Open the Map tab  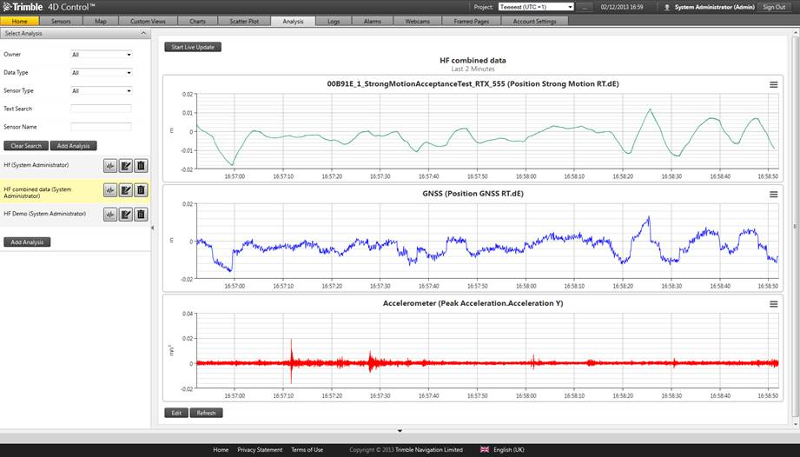(x=101, y=21)
